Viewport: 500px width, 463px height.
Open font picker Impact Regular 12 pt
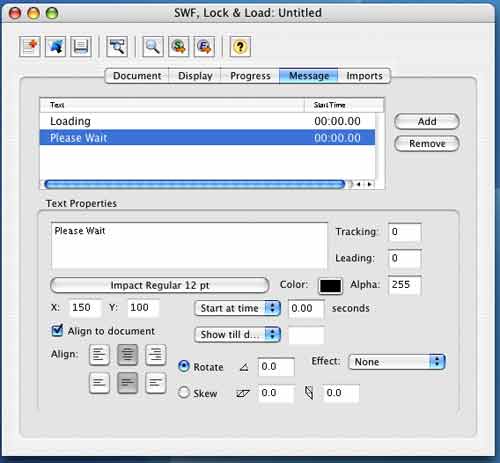pyautogui.click(x=160, y=285)
